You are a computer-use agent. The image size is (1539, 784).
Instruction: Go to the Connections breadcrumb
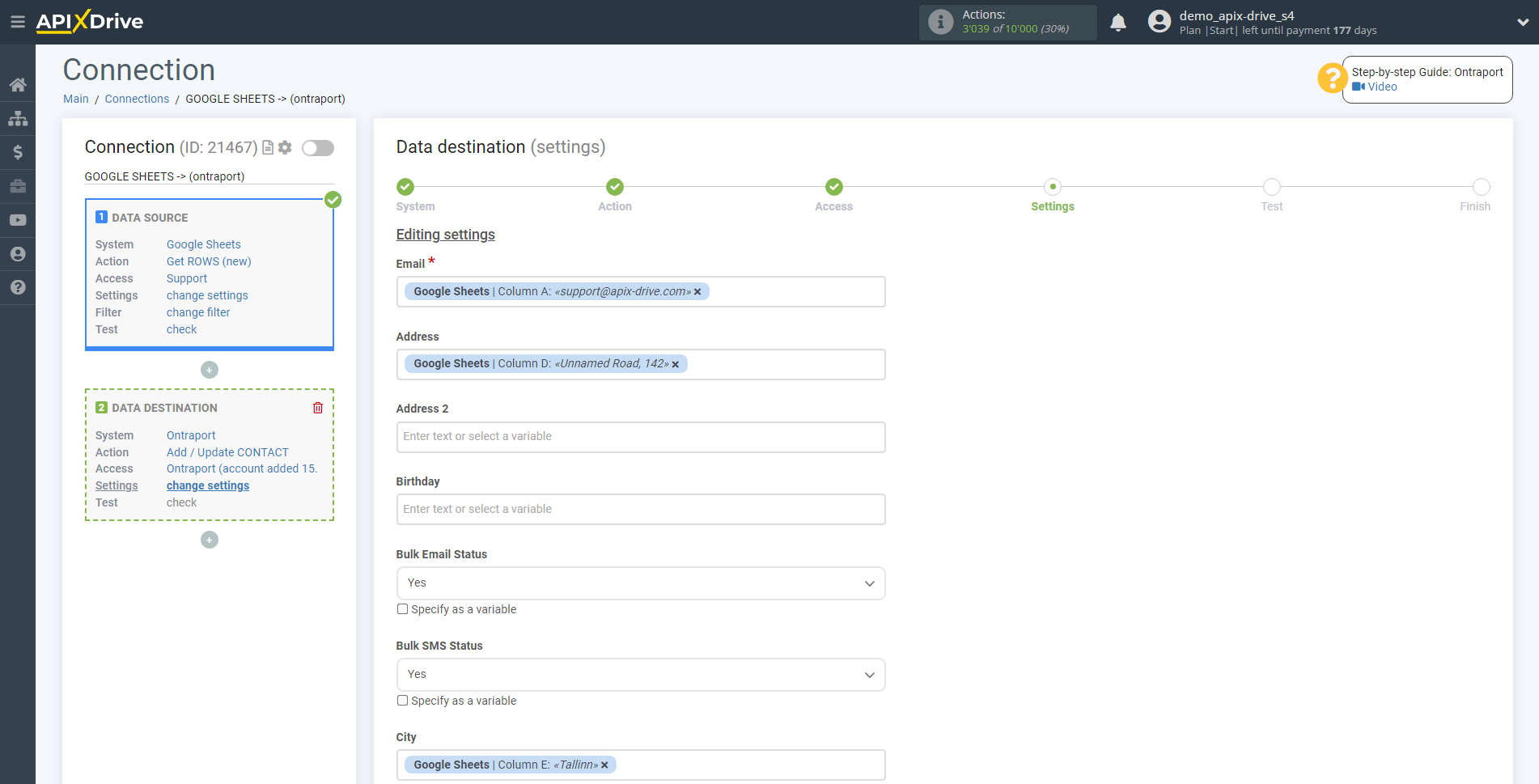coord(137,99)
